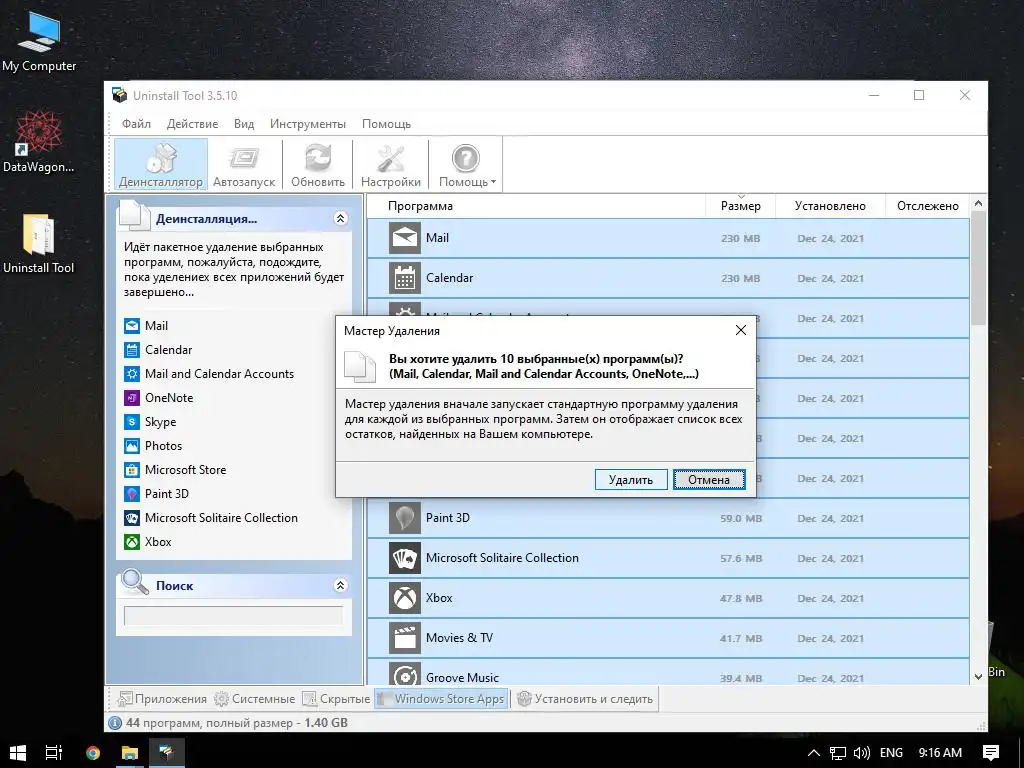Launch Chrome from the taskbar
1024x768 pixels.
coord(93,752)
